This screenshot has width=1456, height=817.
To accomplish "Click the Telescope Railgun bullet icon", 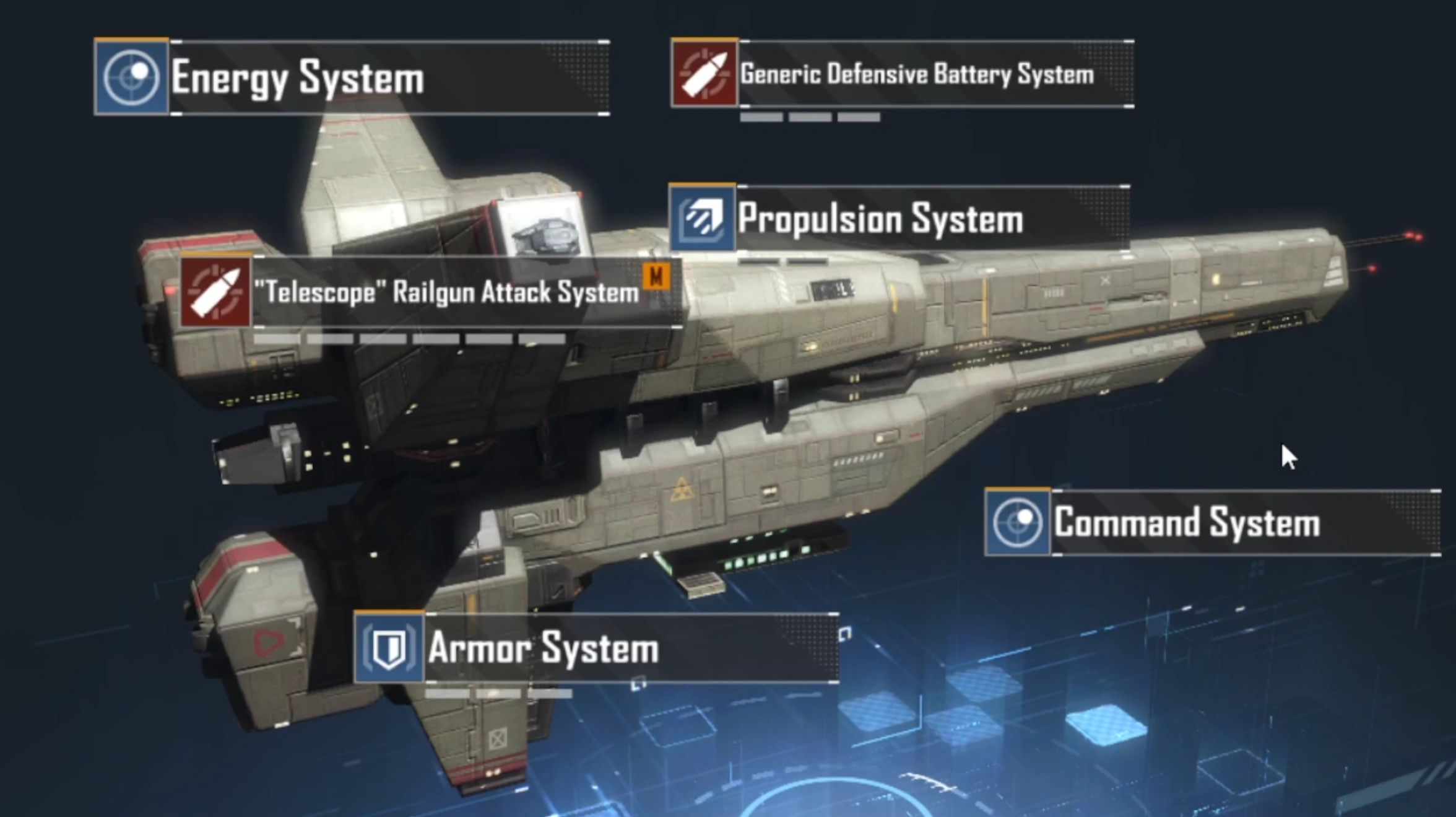I will [215, 292].
